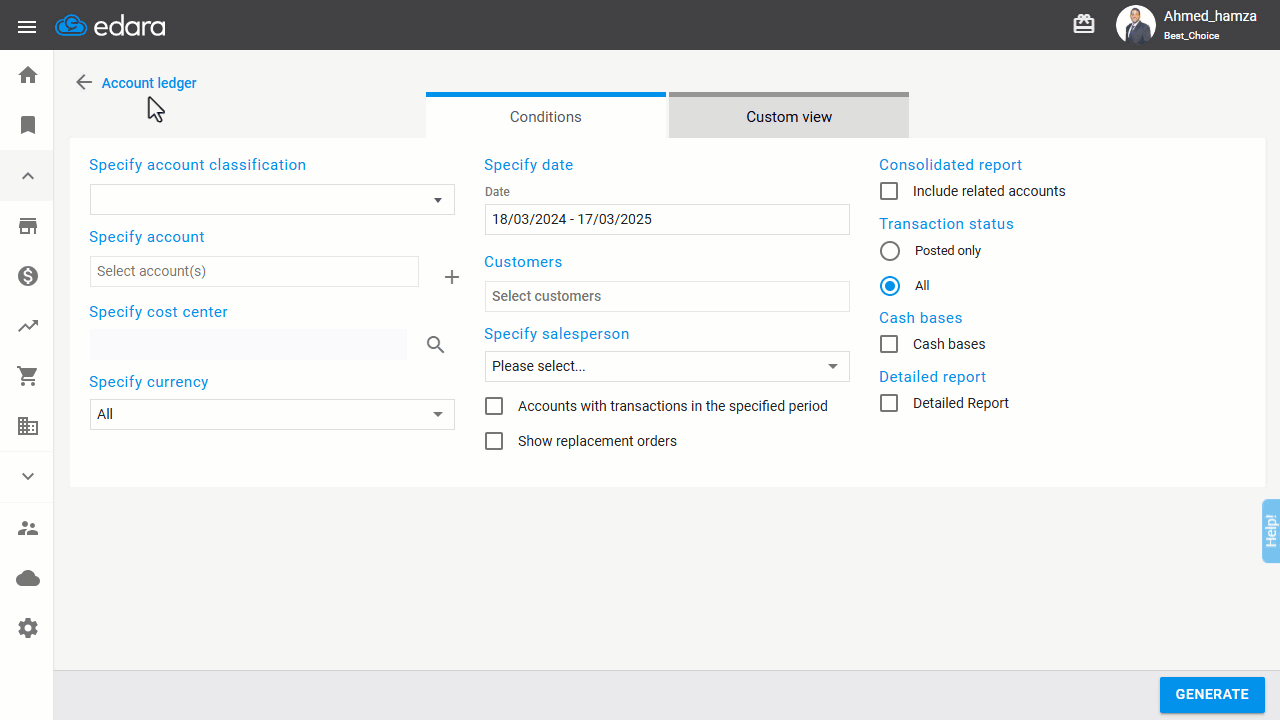Viewport: 1280px width, 720px height.
Task: Click the edara cloud logo
Action: point(110,26)
